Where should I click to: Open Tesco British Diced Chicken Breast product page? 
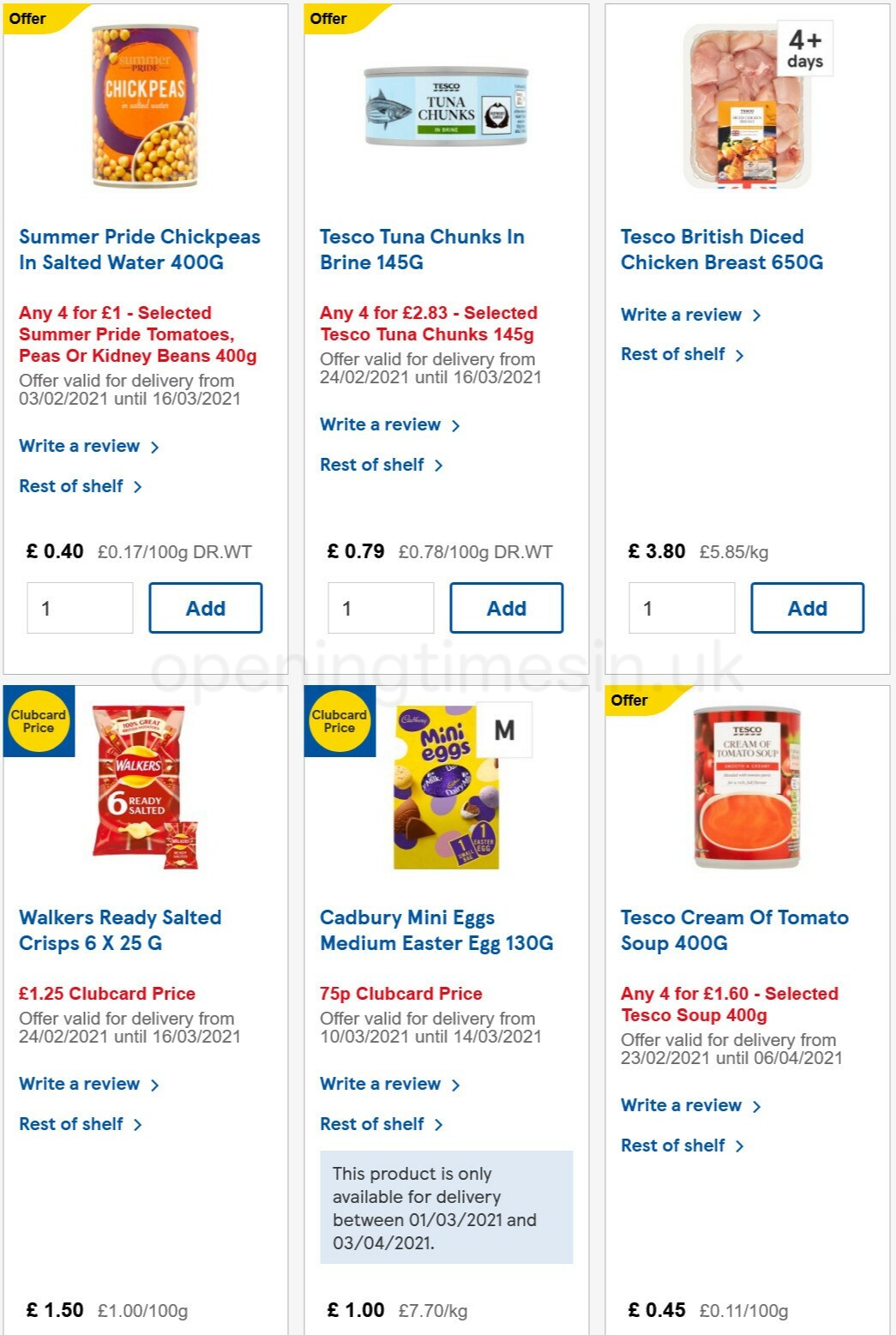click(722, 250)
